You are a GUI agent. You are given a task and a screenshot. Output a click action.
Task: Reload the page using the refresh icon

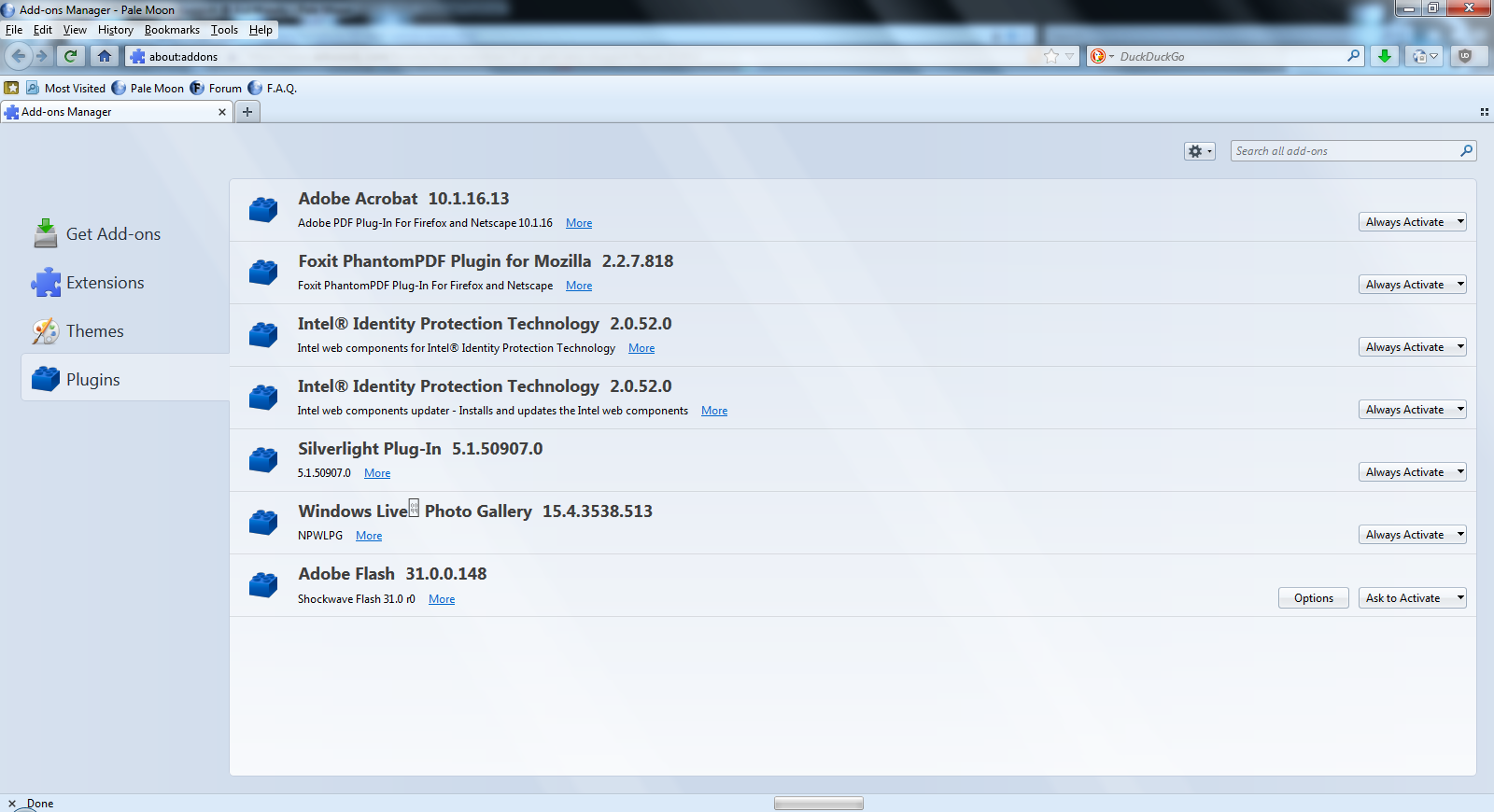coord(70,56)
